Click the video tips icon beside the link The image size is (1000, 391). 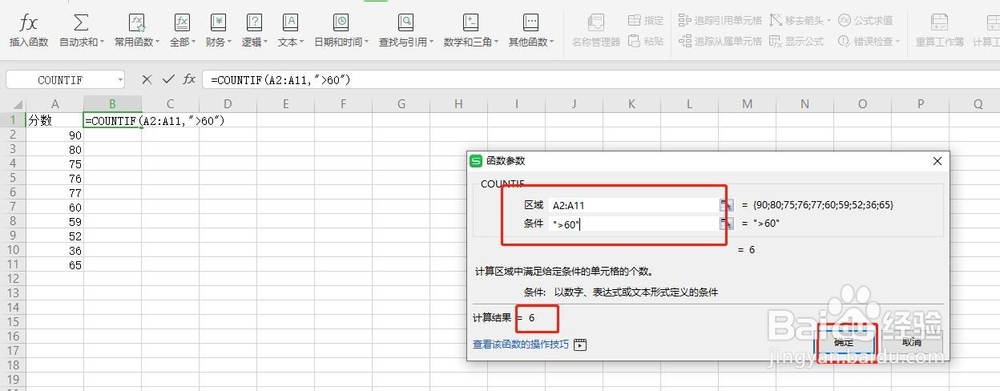pos(580,345)
